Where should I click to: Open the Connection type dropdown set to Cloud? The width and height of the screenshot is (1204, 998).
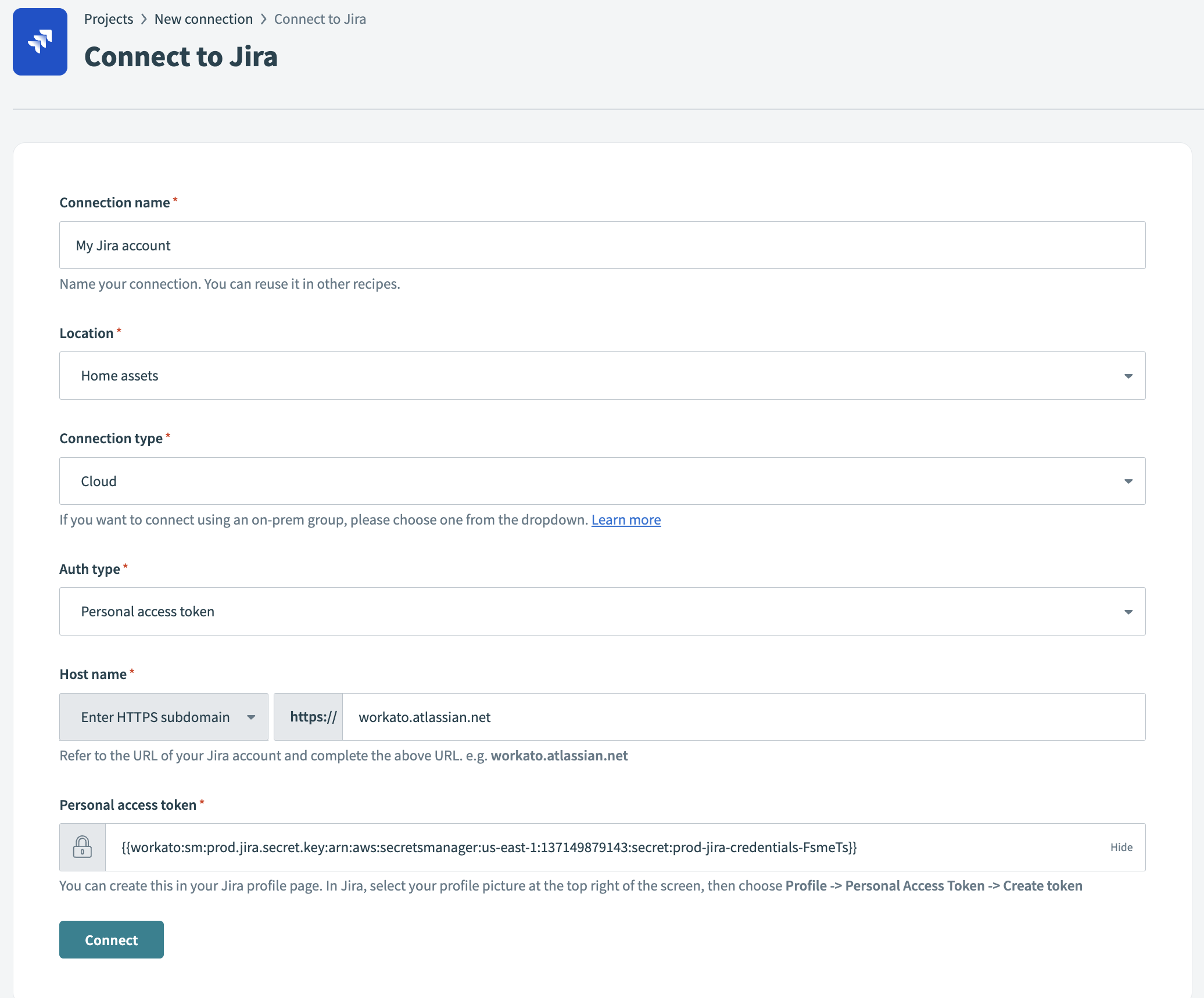[x=601, y=480]
